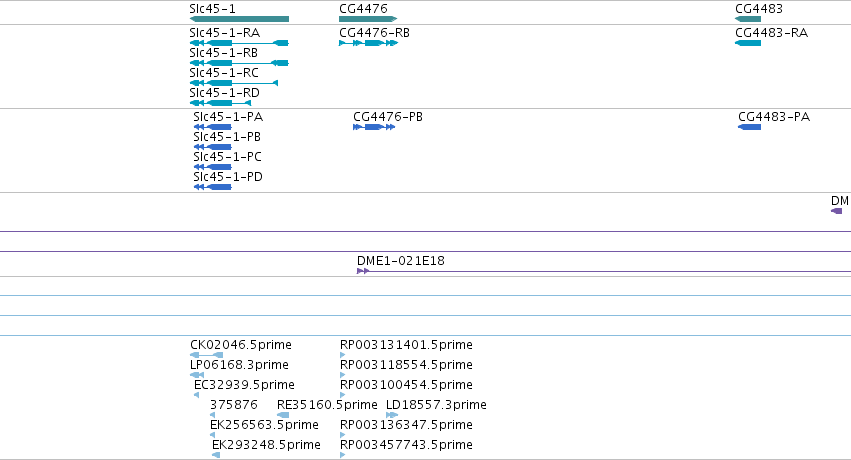Click the RP003457743.5prime EST glyph
851x460 pixels.
point(342,455)
